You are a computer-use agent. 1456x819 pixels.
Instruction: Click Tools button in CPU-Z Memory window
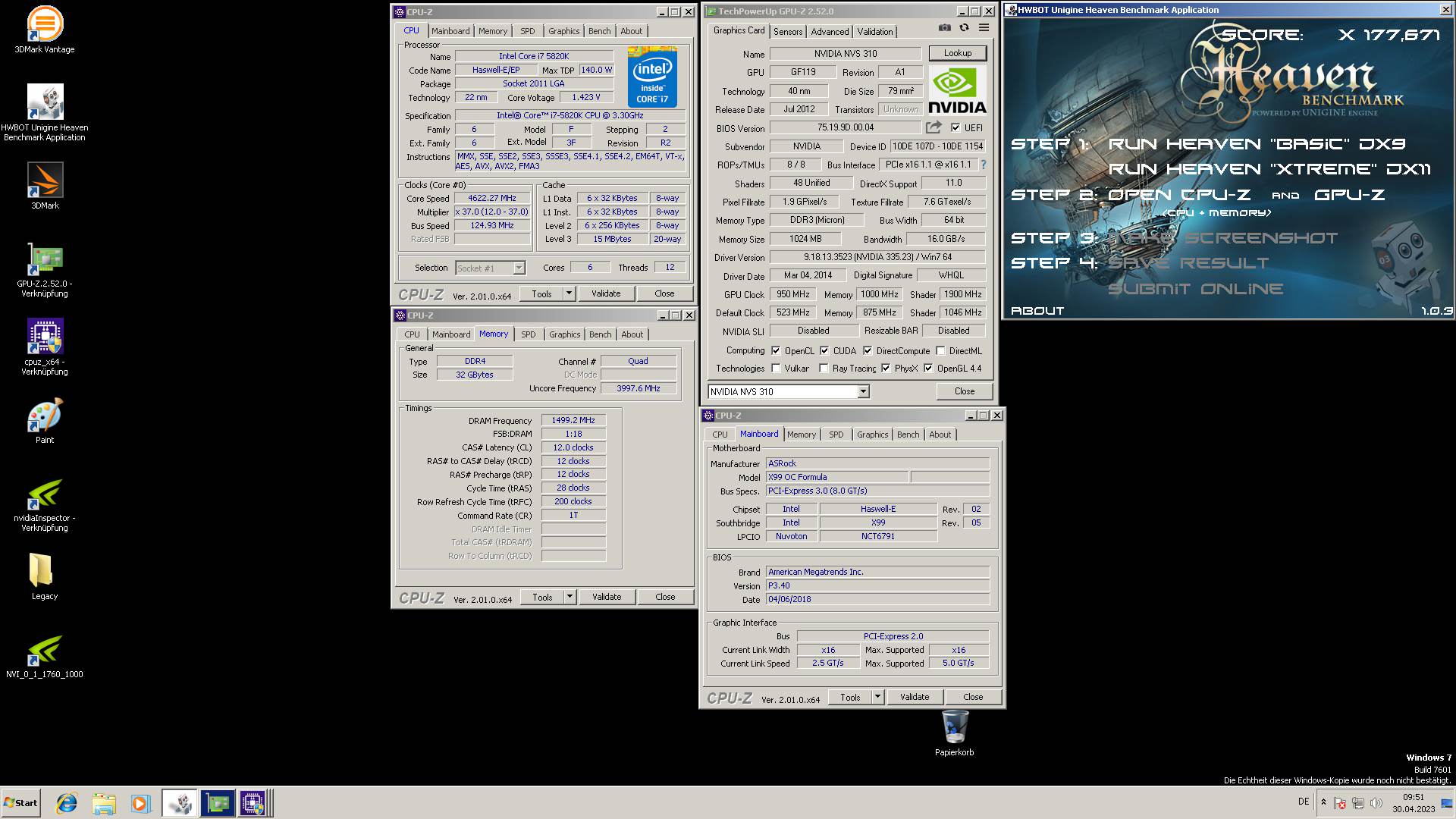click(542, 597)
